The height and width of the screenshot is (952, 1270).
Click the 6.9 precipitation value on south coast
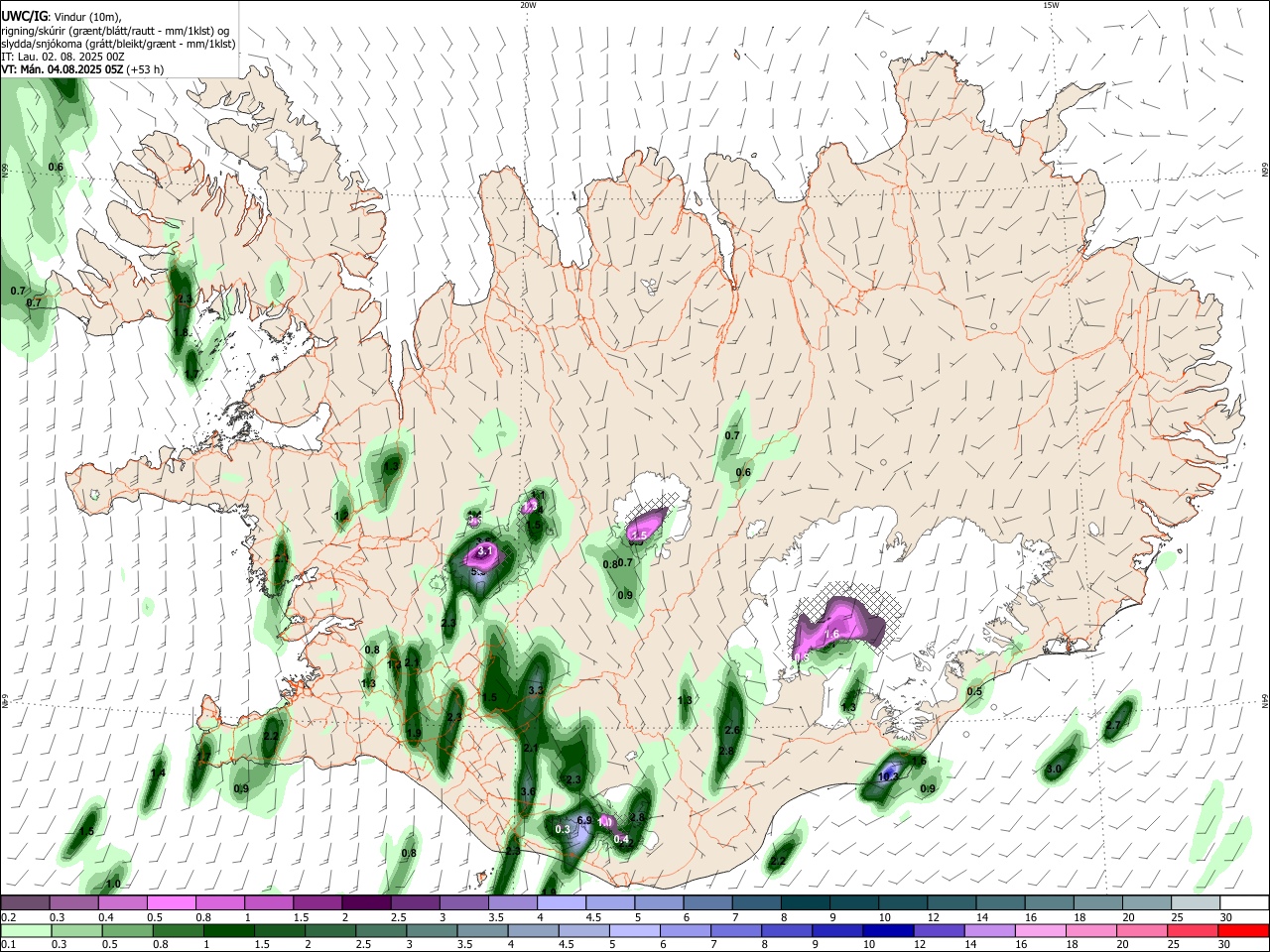[584, 820]
